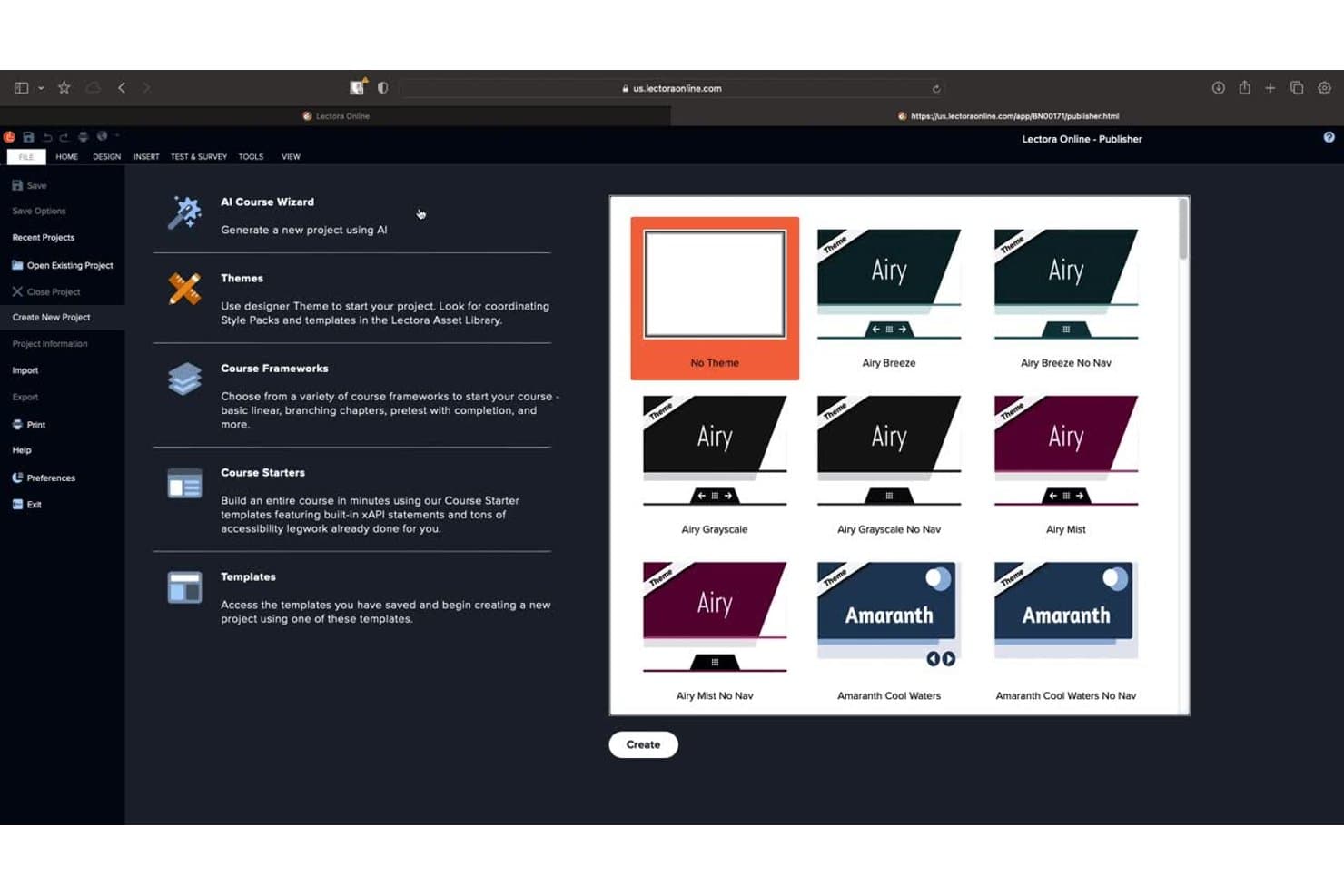The width and height of the screenshot is (1344, 896).
Task: Open the help question mark icon
Action: (1329, 137)
